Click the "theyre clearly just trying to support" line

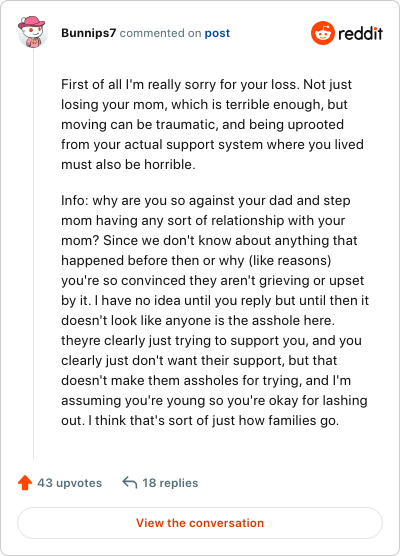point(211,341)
